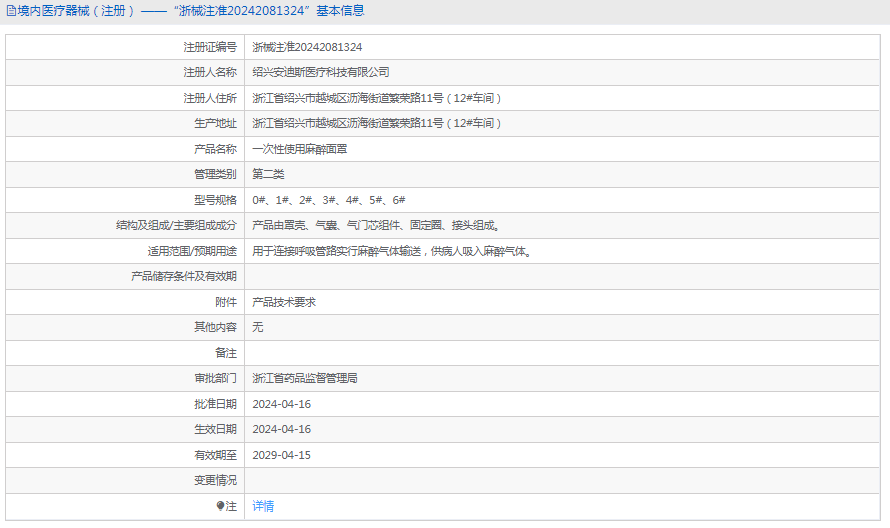Screen dimensions: 890x528
Task: Select product name 一次性使用麻醉面罩
Action: 300,149
